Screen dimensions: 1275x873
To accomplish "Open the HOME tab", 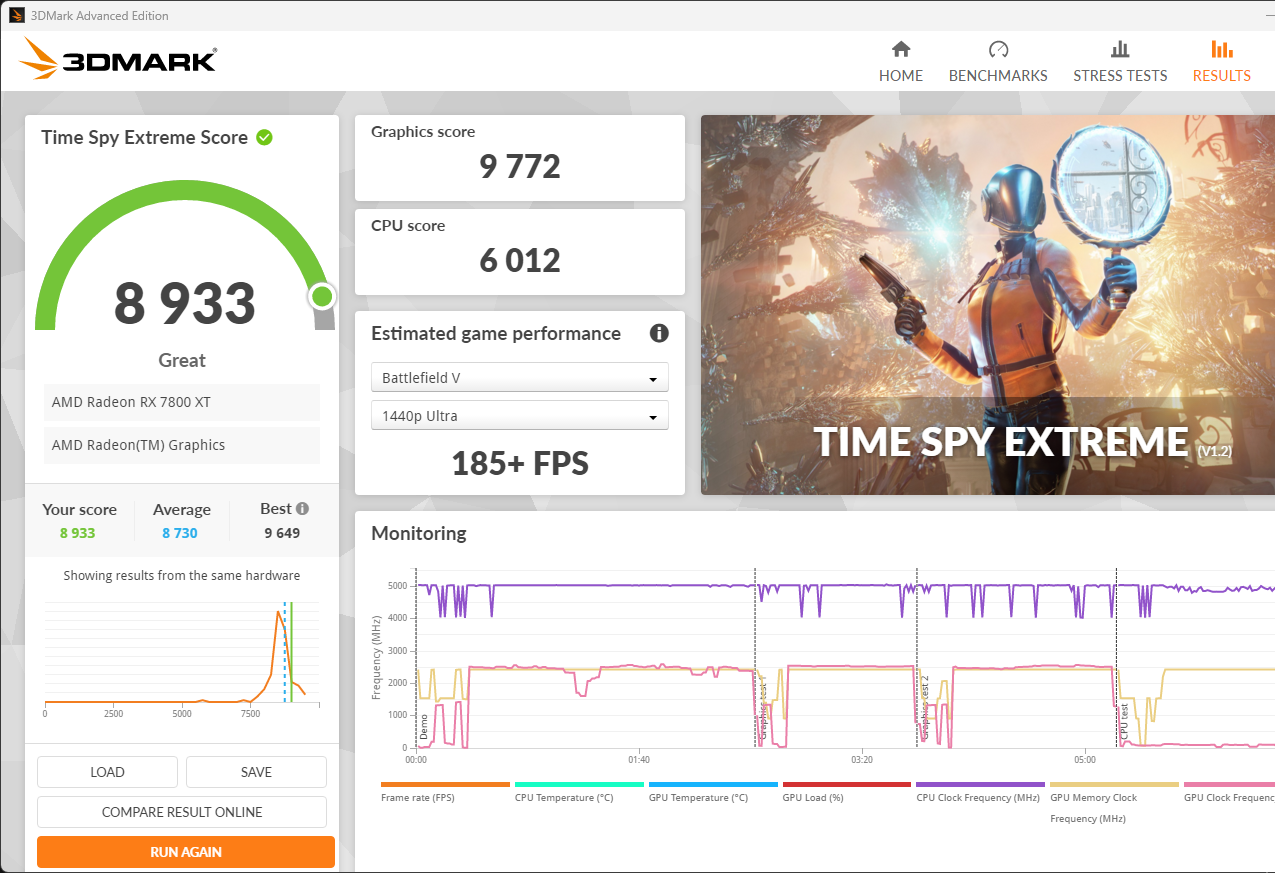I will tap(901, 60).
